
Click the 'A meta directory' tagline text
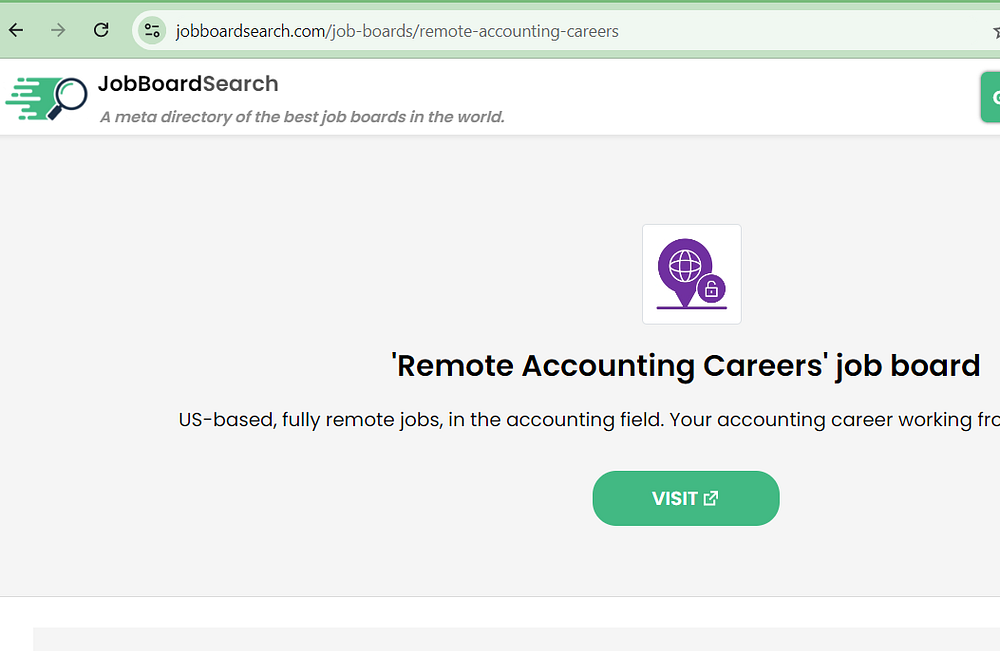pyautogui.click(x=302, y=117)
